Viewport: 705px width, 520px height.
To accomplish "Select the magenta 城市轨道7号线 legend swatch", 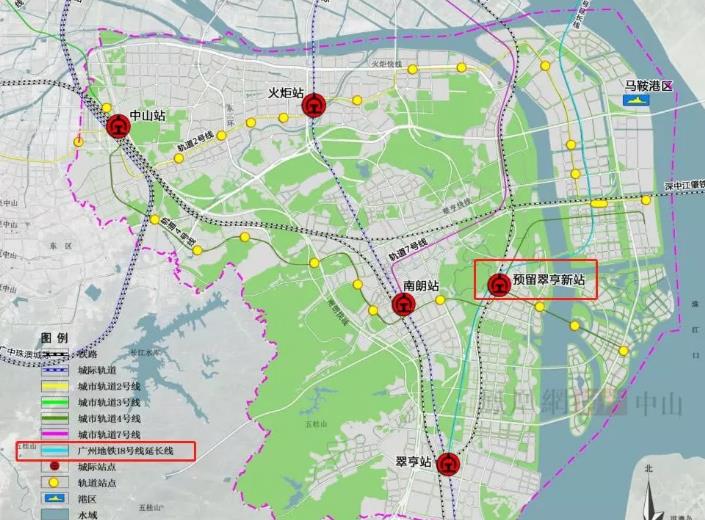I will coord(57,433).
